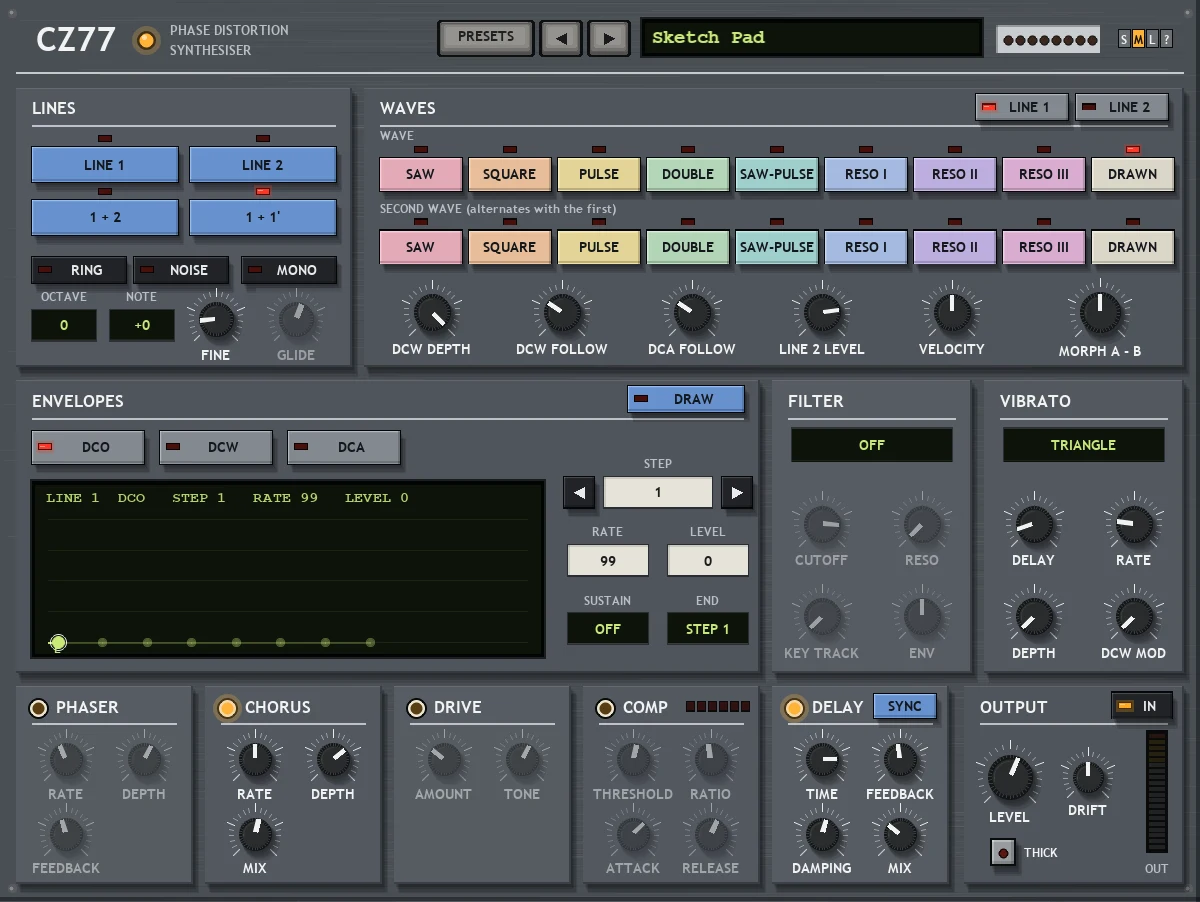The height and width of the screenshot is (902, 1200).
Task: Switch to the DCO envelope tab
Action: point(88,447)
